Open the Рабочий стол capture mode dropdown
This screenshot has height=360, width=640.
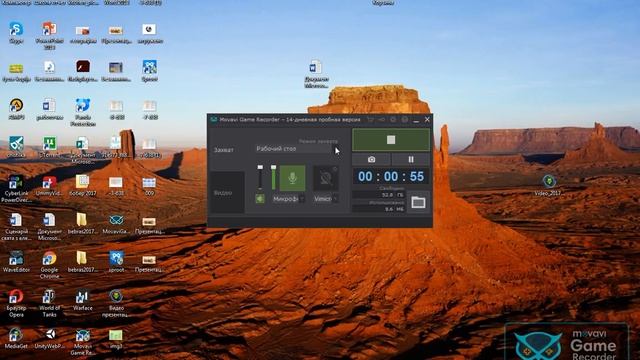coord(297,149)
